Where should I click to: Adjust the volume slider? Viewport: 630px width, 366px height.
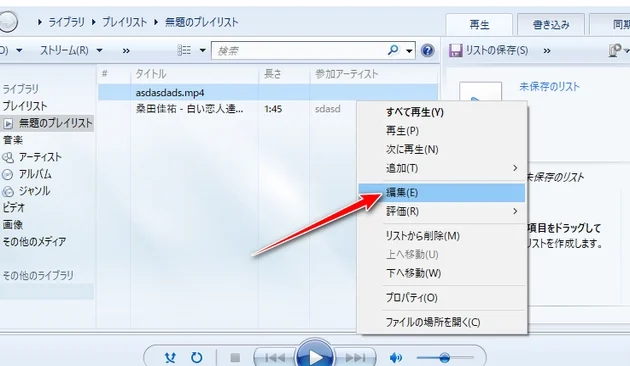(444, 357)
